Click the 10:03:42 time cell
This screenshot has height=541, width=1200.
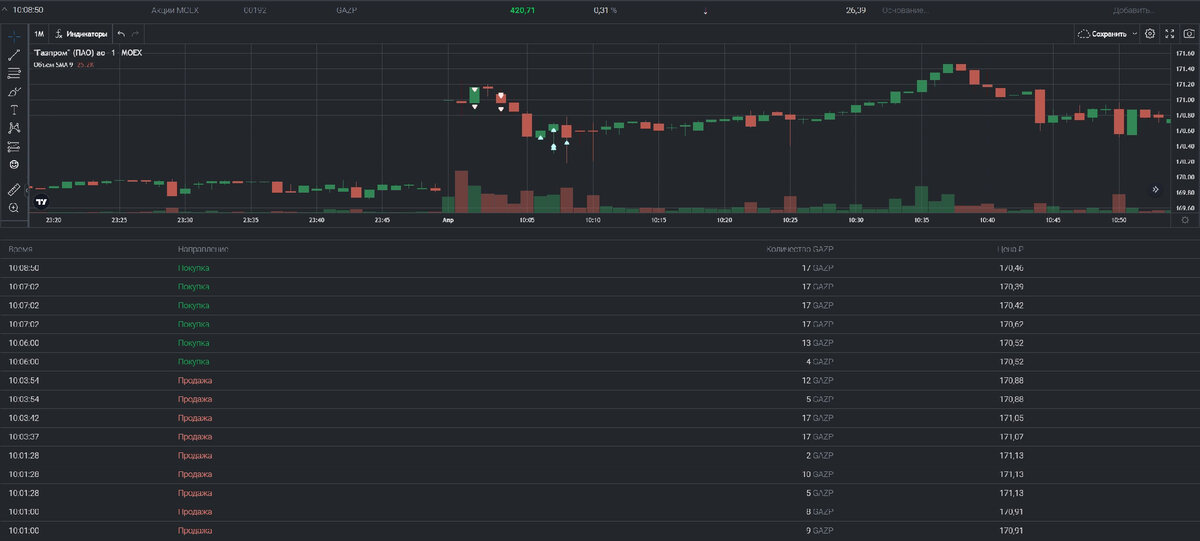(24, 418)
